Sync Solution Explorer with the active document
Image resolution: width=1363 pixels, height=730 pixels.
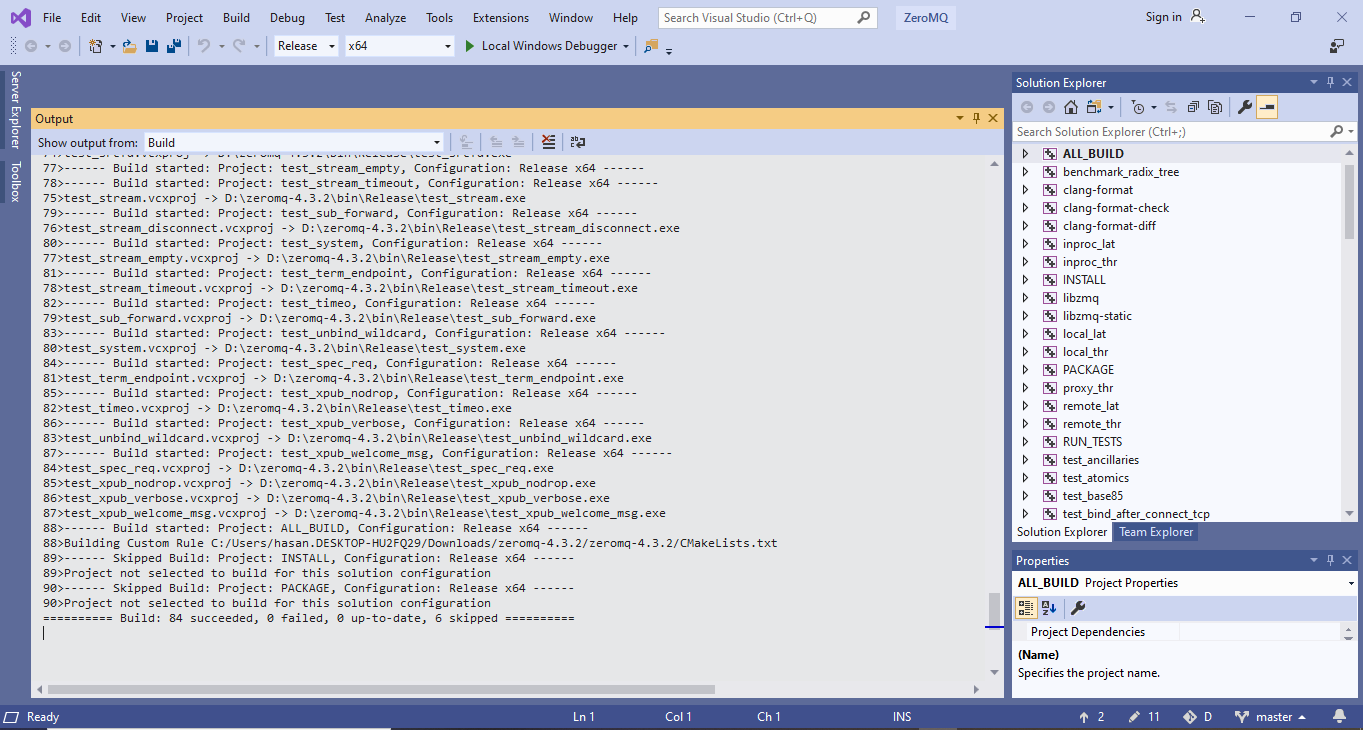[1171, 107]
